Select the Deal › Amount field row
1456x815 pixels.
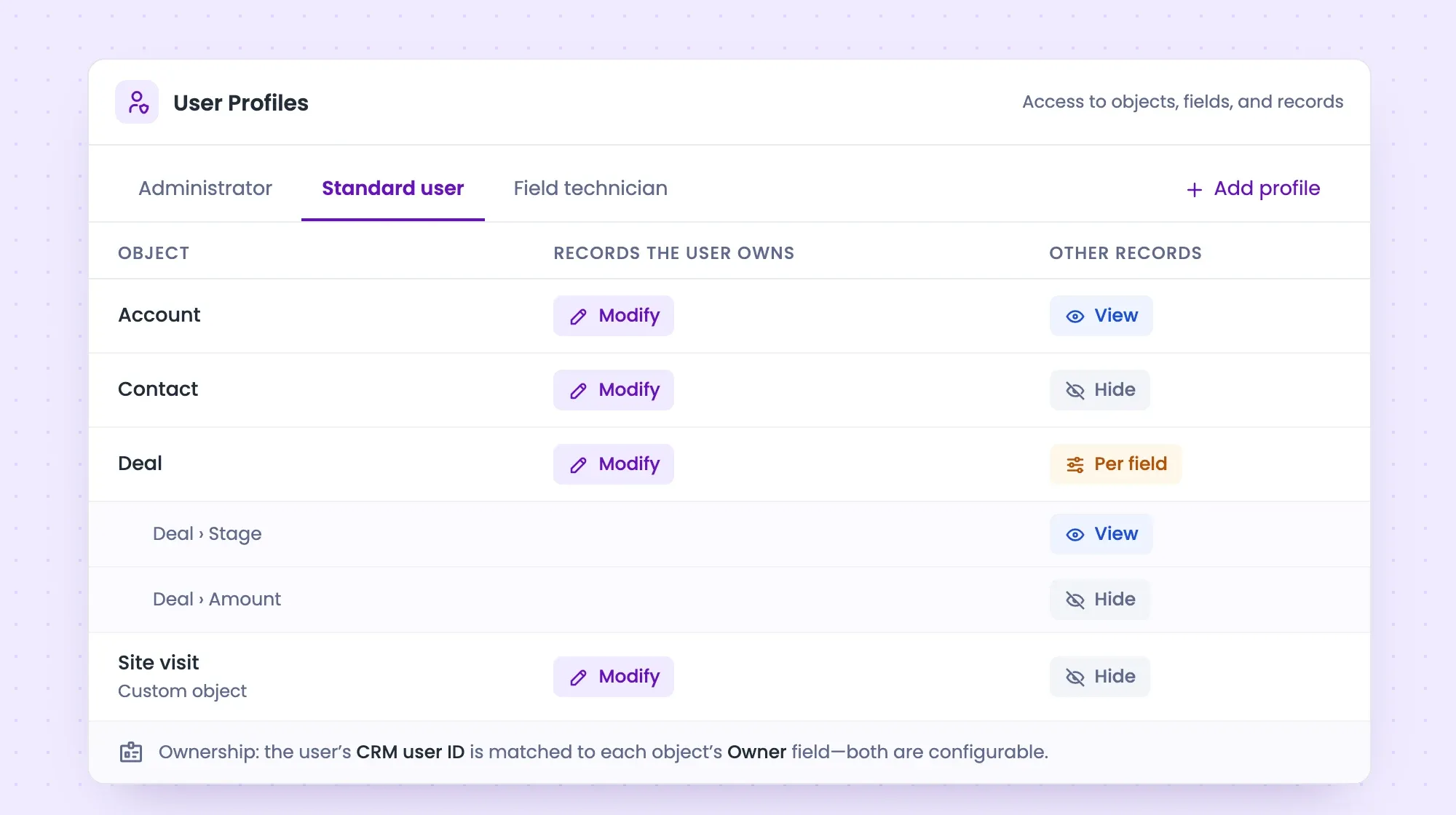coord(729,600)
